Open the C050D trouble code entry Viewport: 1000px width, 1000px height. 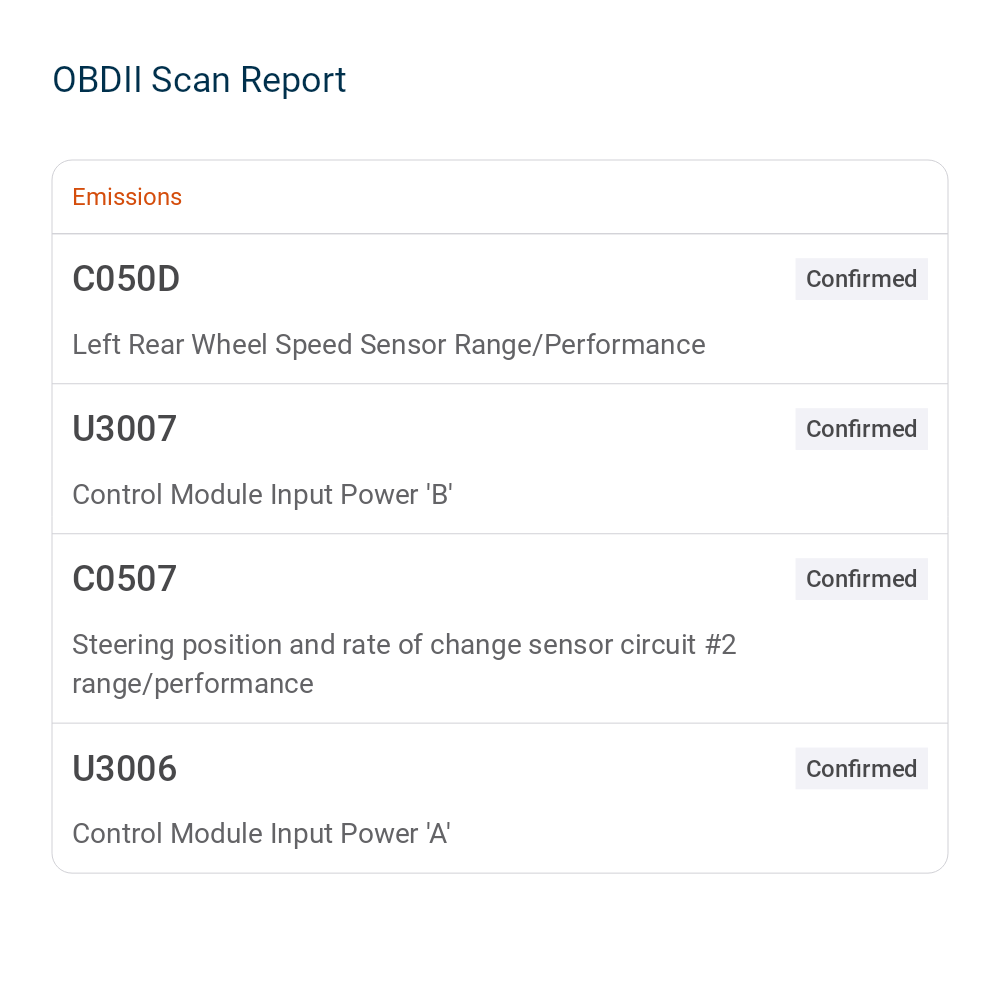[500, 309]
